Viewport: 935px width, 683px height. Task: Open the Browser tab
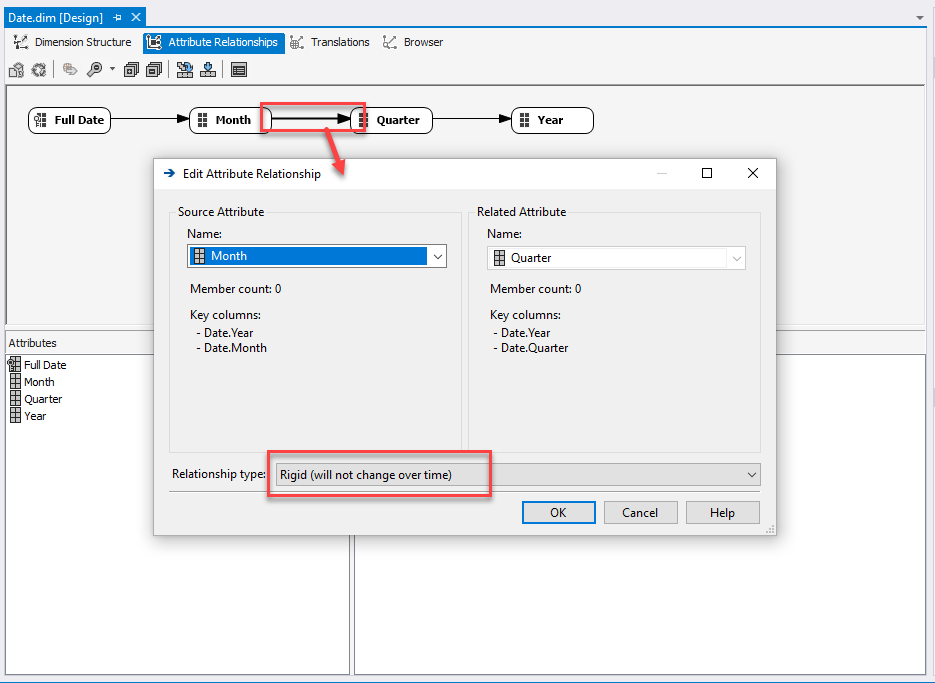coord(413,42)
